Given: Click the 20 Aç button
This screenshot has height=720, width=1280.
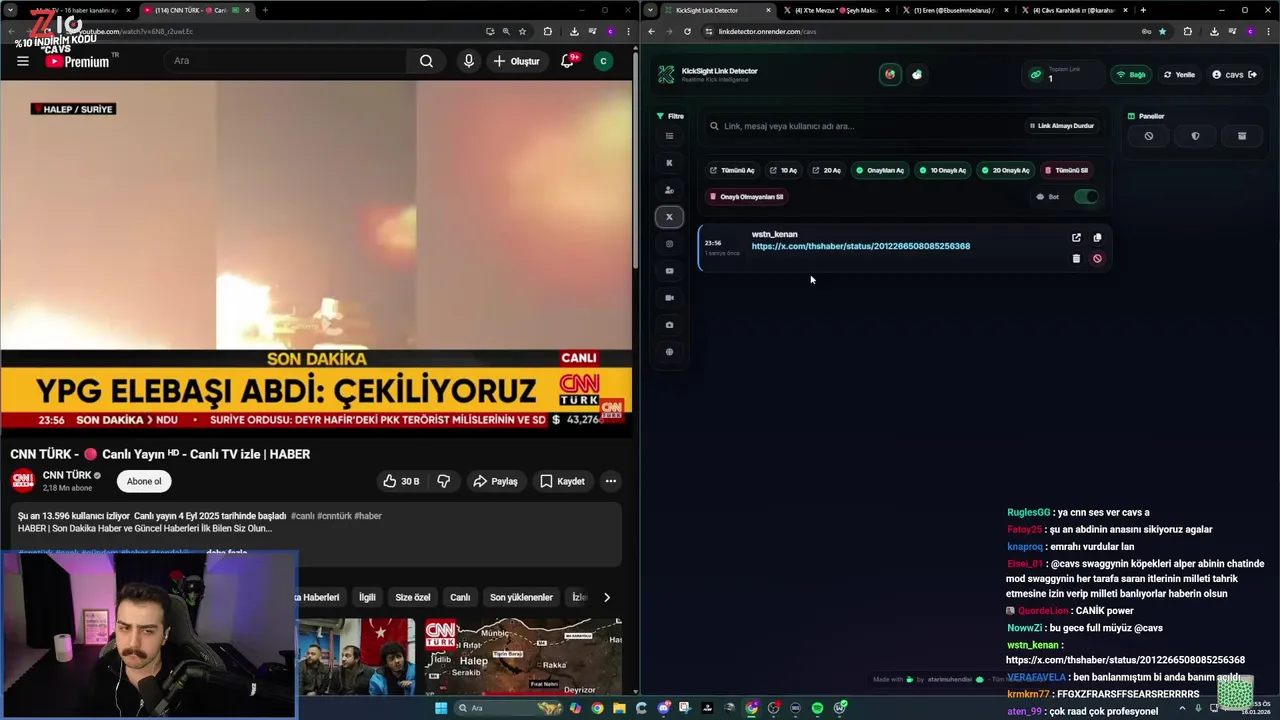Looking at the screenshot, I should click(x=826, y=170).
